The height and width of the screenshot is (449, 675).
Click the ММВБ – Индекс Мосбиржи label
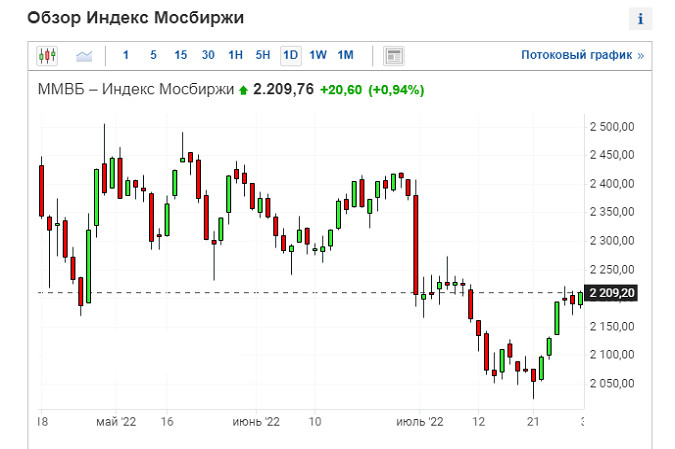135,90
